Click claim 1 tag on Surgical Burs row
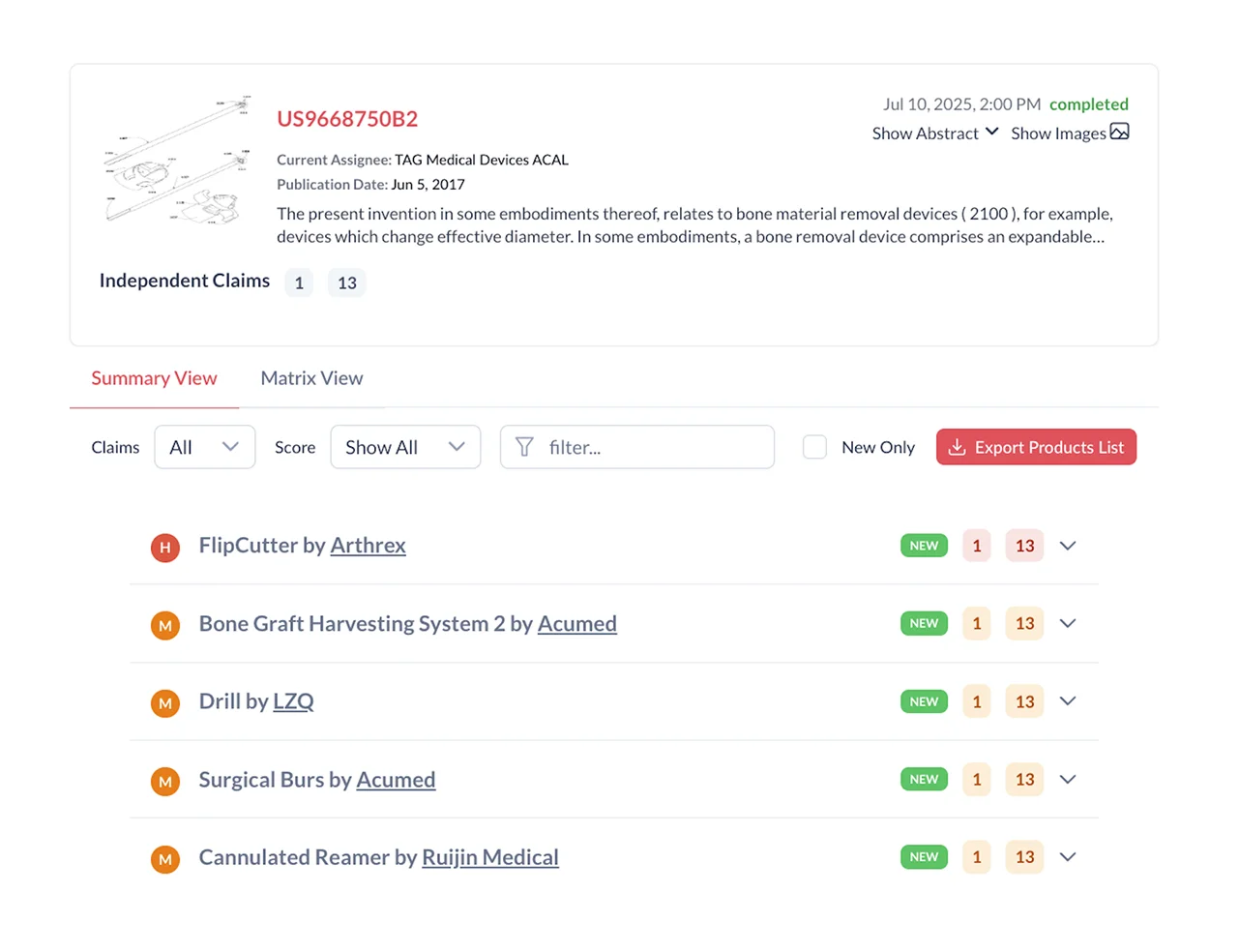Image resolution: width=1239 pixels, height=952 pixels. (x=977, y=780)
